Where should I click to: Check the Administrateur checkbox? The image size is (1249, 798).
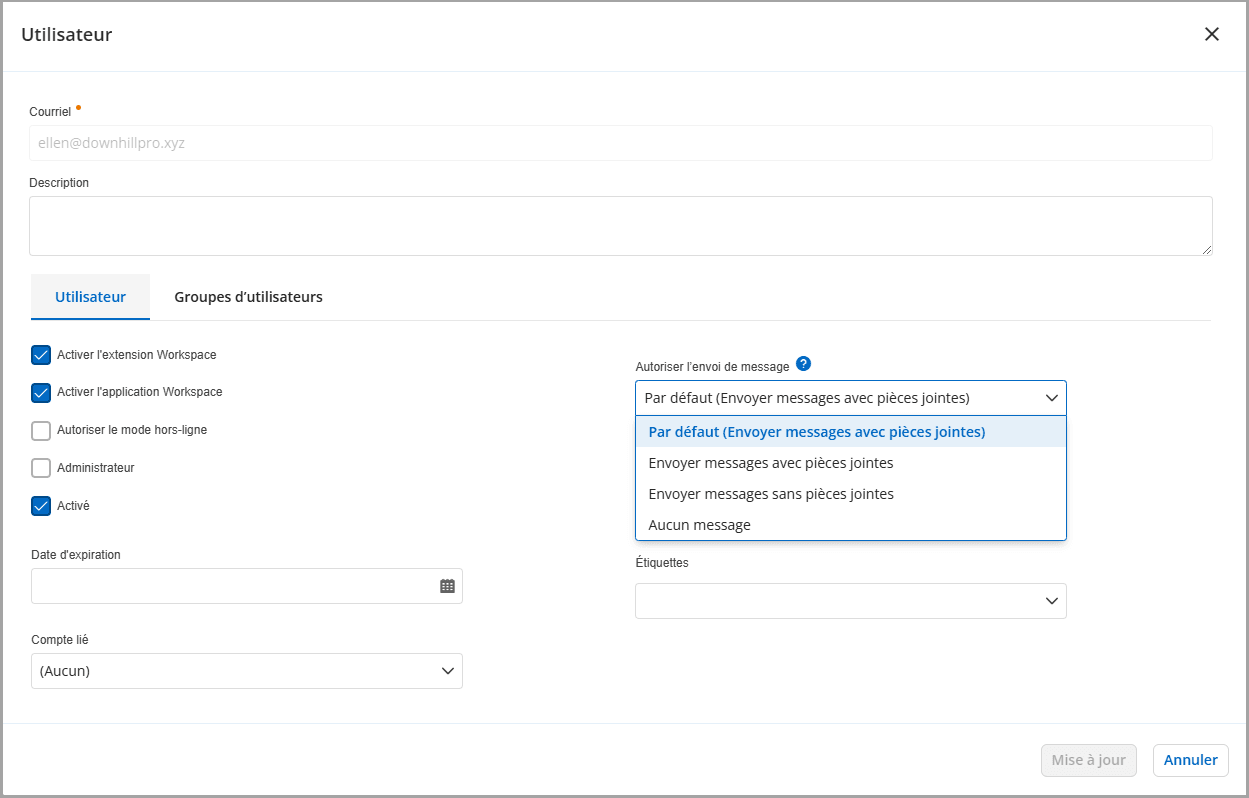tap(41, 468)
